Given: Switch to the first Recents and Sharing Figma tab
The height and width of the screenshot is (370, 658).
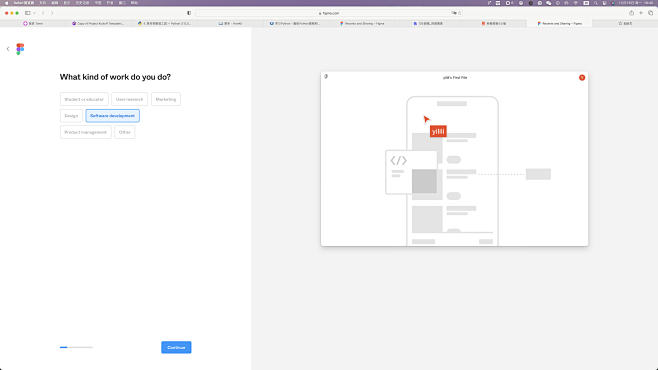Looking at the screenshot, I should [362, 23].
